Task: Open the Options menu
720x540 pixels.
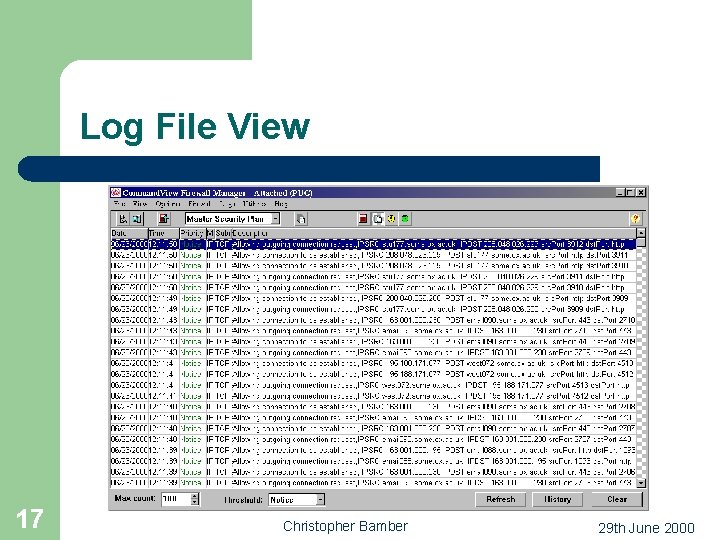Action: 168,203
